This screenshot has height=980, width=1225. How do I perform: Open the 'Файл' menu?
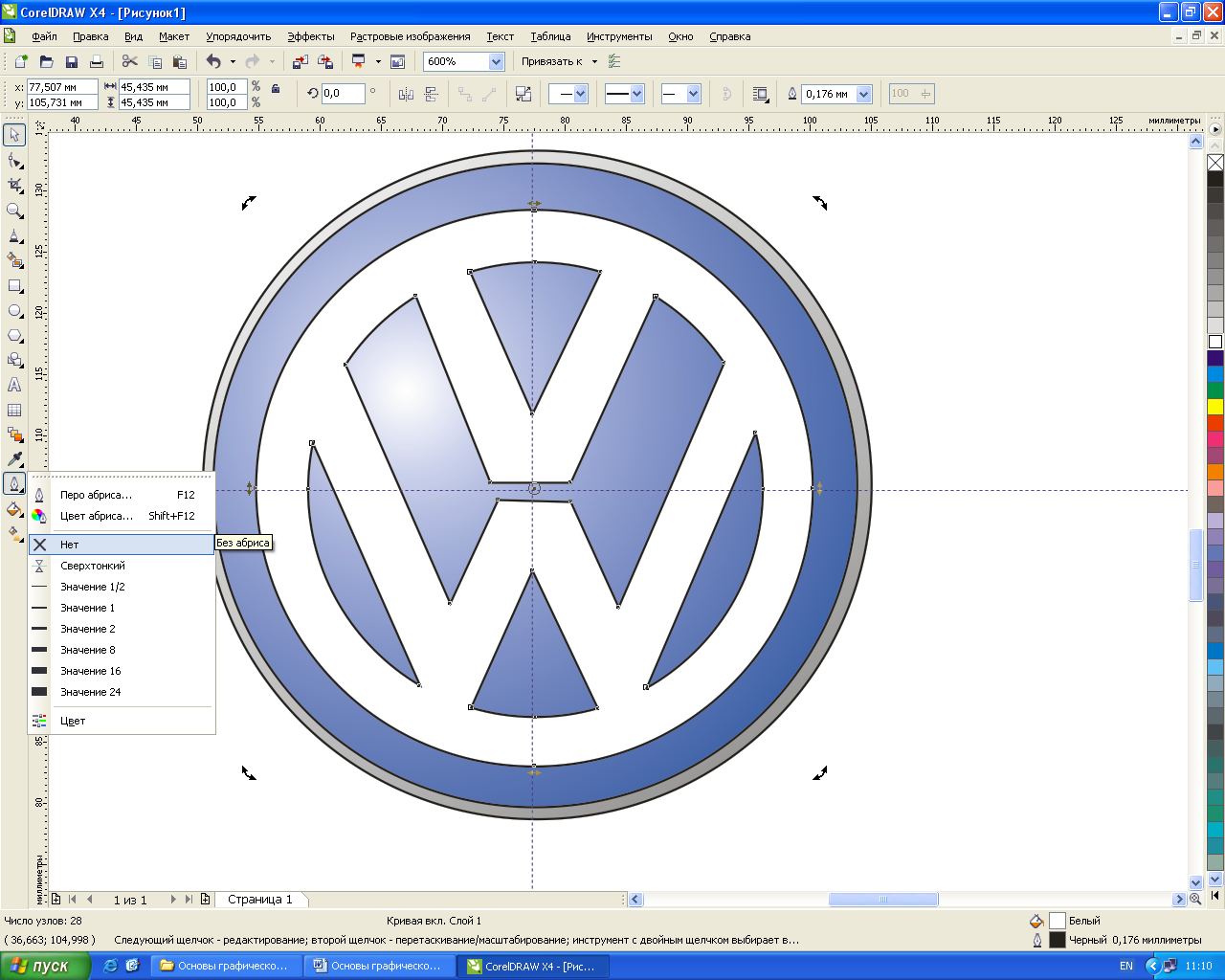44,36
